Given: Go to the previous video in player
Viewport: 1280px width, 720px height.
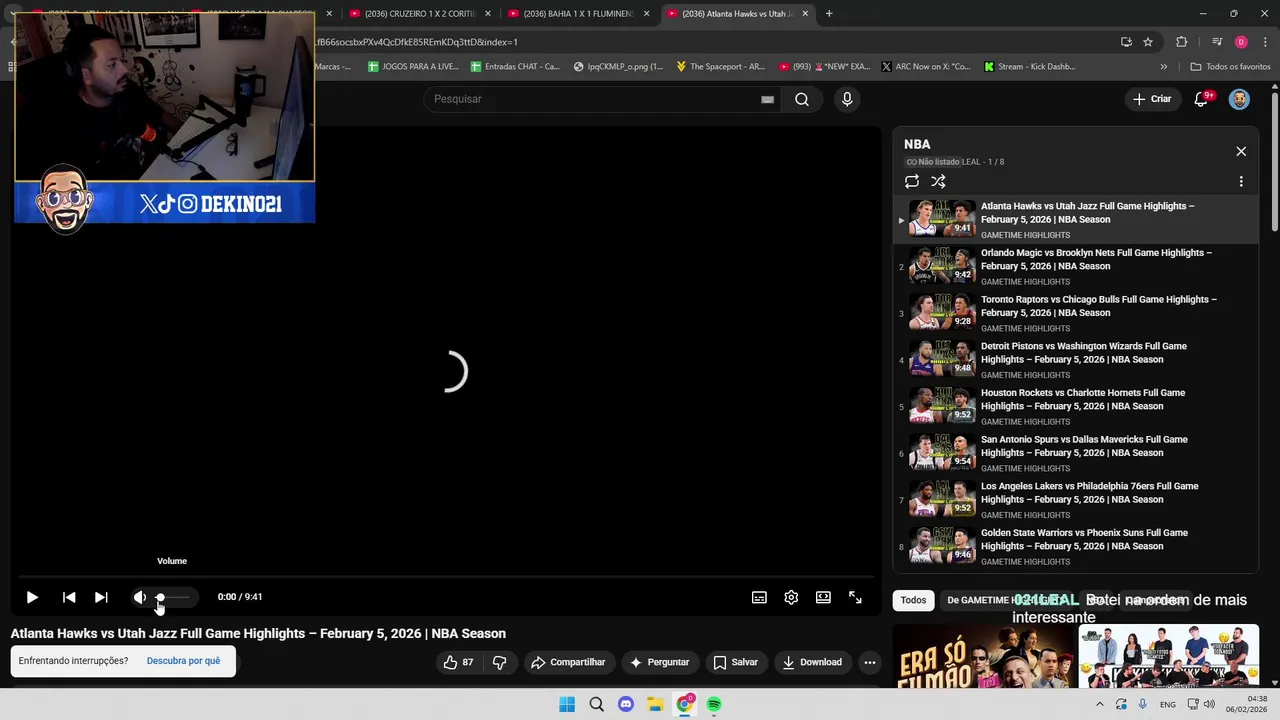Looking at the screenshot, I should tap(69, 597).
